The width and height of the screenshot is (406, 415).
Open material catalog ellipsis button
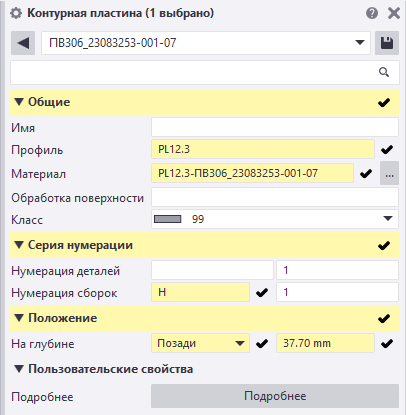tap(389, 173)
